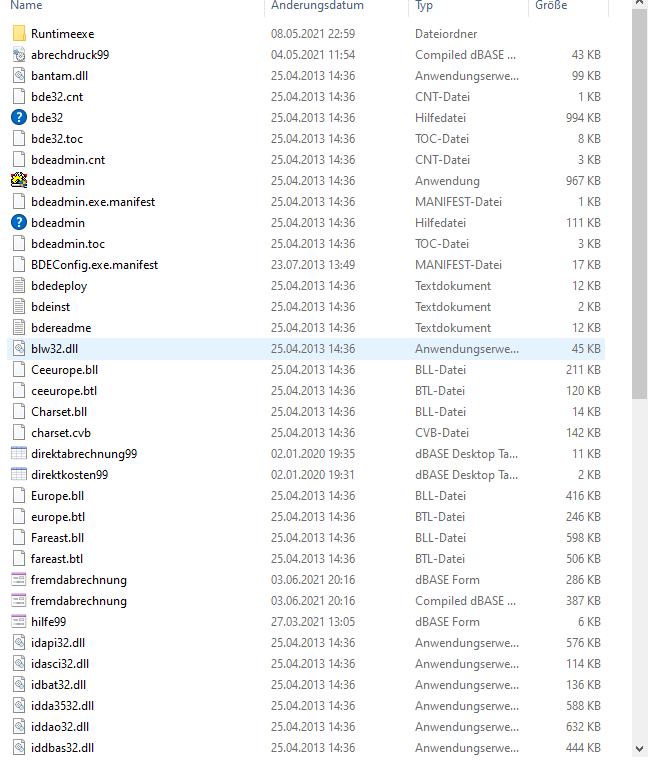The image size is (648, 769).
Task: Click the bde32 help file question mark icon
Action: 19,118
